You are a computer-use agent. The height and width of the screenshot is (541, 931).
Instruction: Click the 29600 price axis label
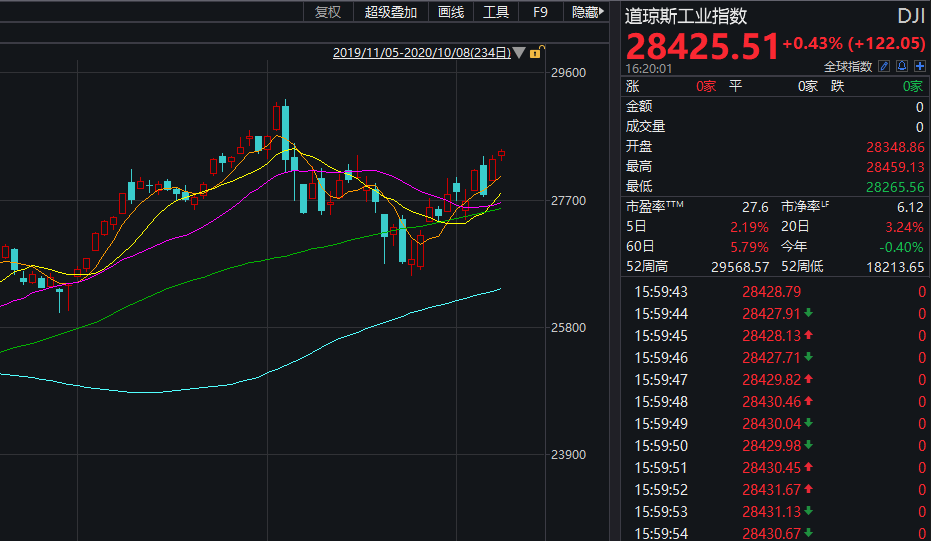coord(568,72)
